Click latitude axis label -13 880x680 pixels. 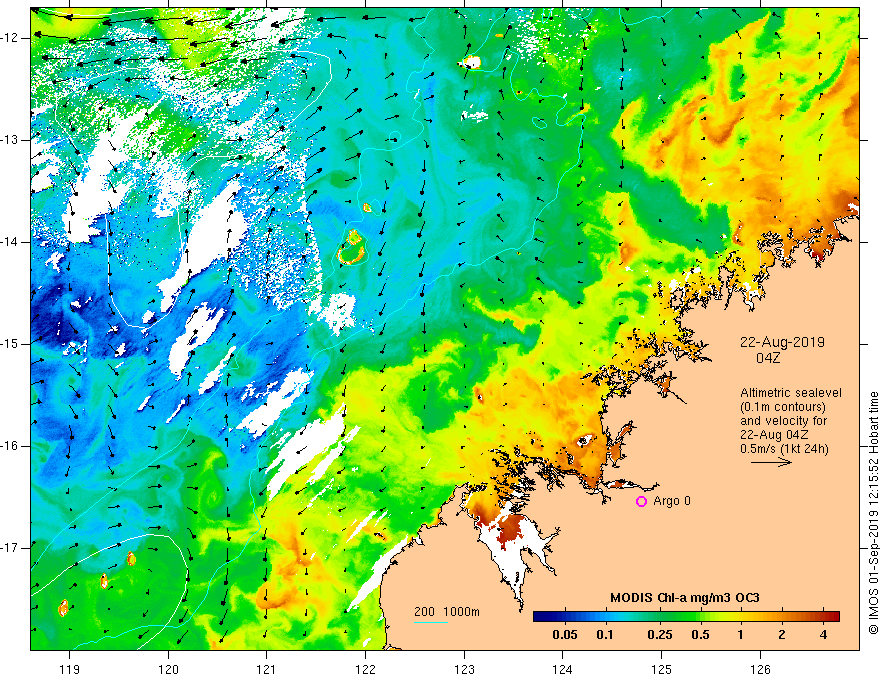pos(11,140)
